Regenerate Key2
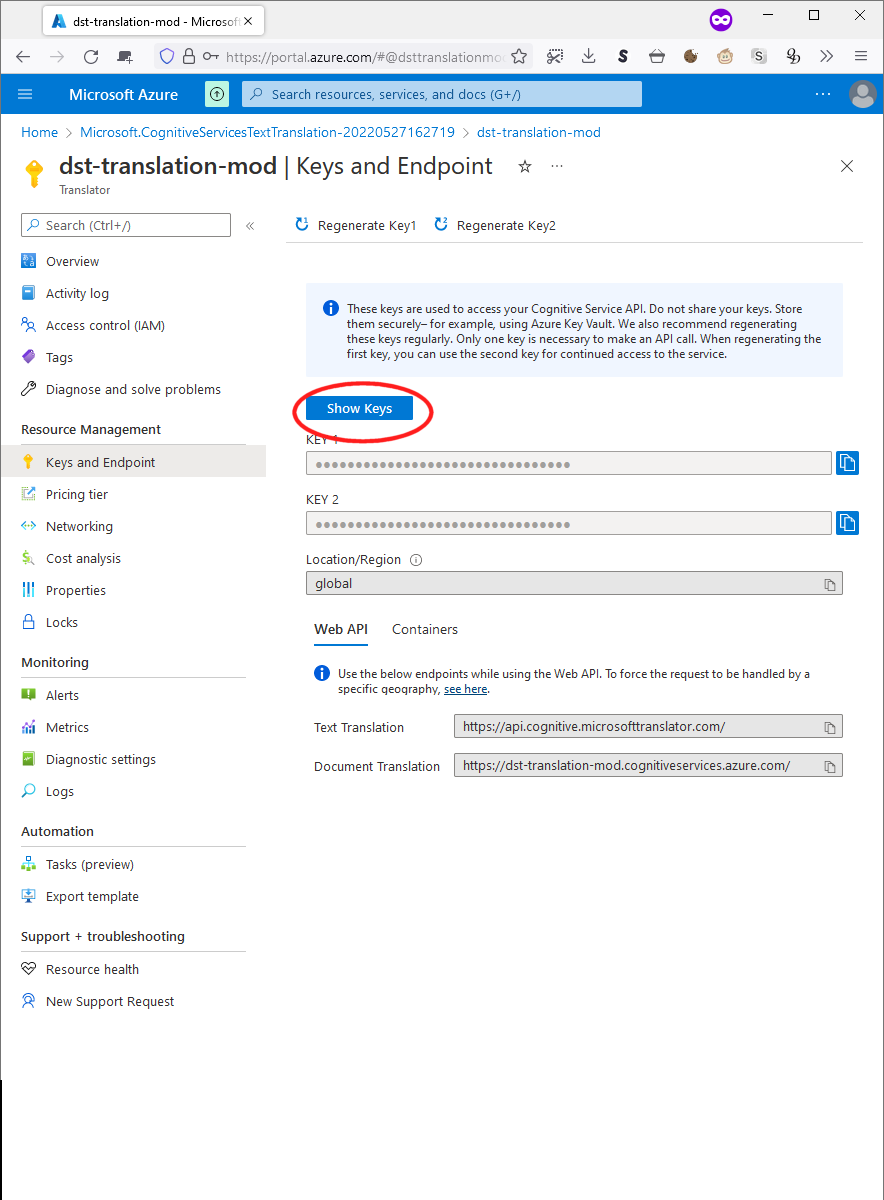This screenshot has height=1200, width=884. [495, 226]
